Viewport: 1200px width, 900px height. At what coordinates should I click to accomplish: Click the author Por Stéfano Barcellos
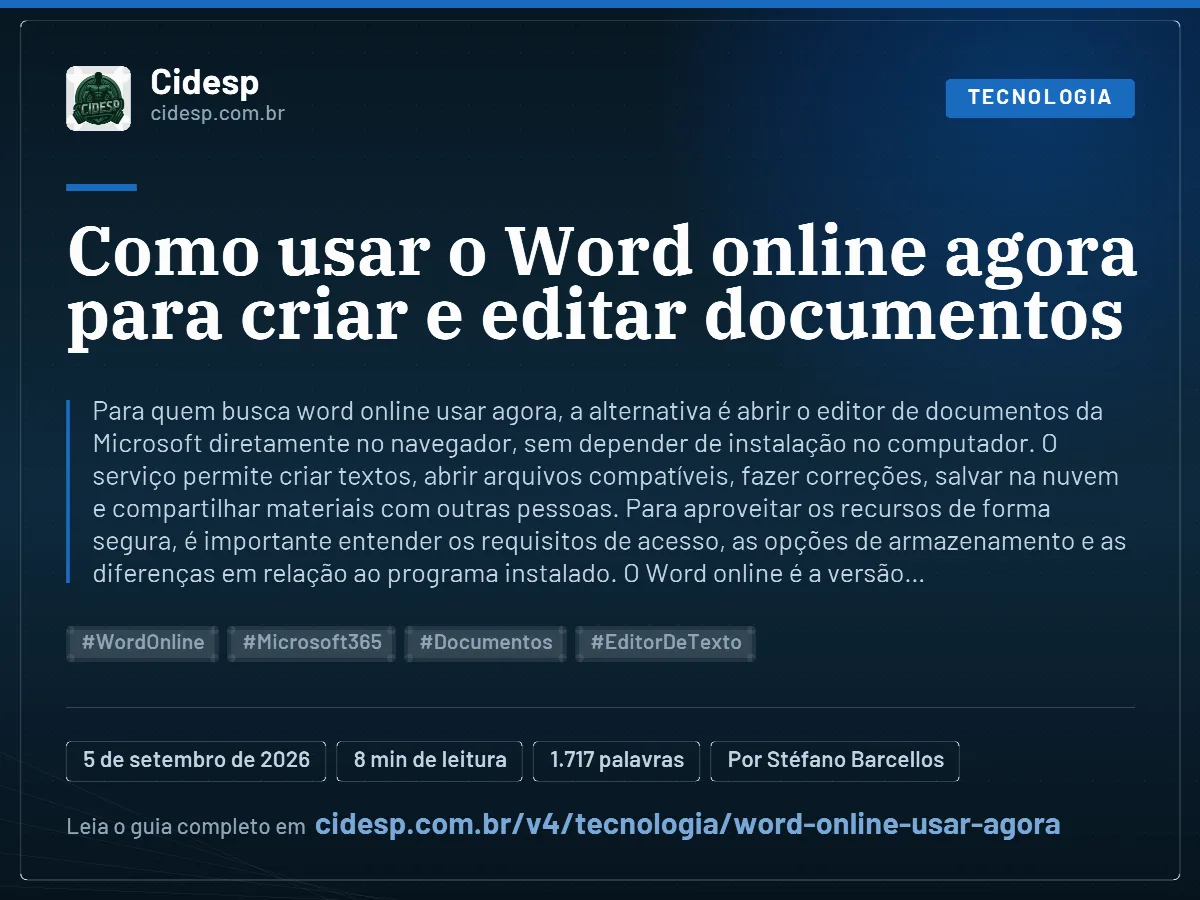[x=835, y=760]
